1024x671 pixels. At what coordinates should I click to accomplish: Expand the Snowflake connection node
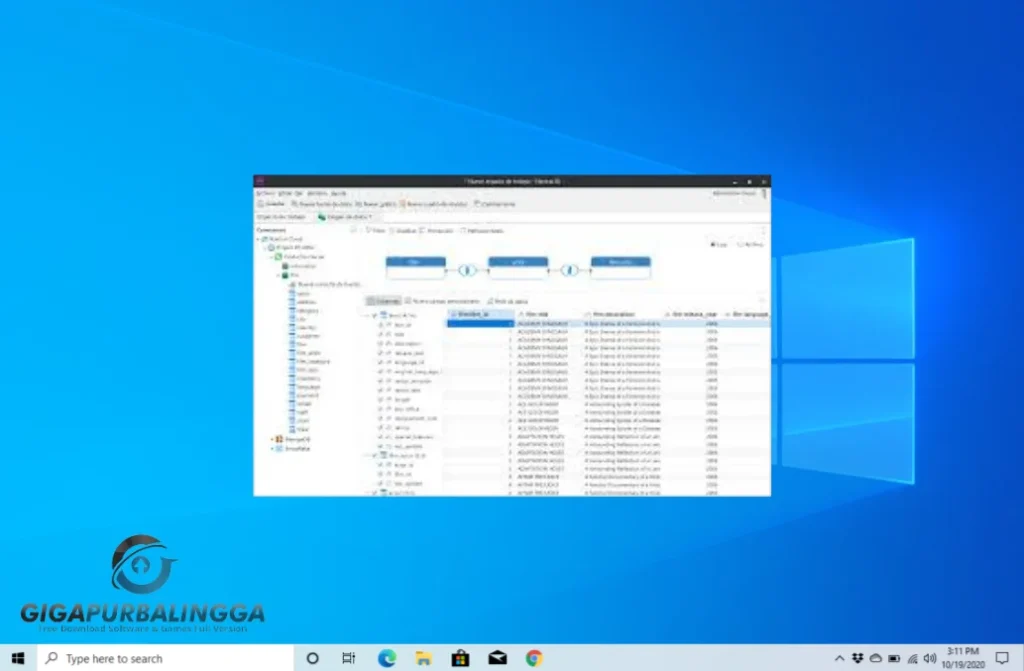point(273,449)
